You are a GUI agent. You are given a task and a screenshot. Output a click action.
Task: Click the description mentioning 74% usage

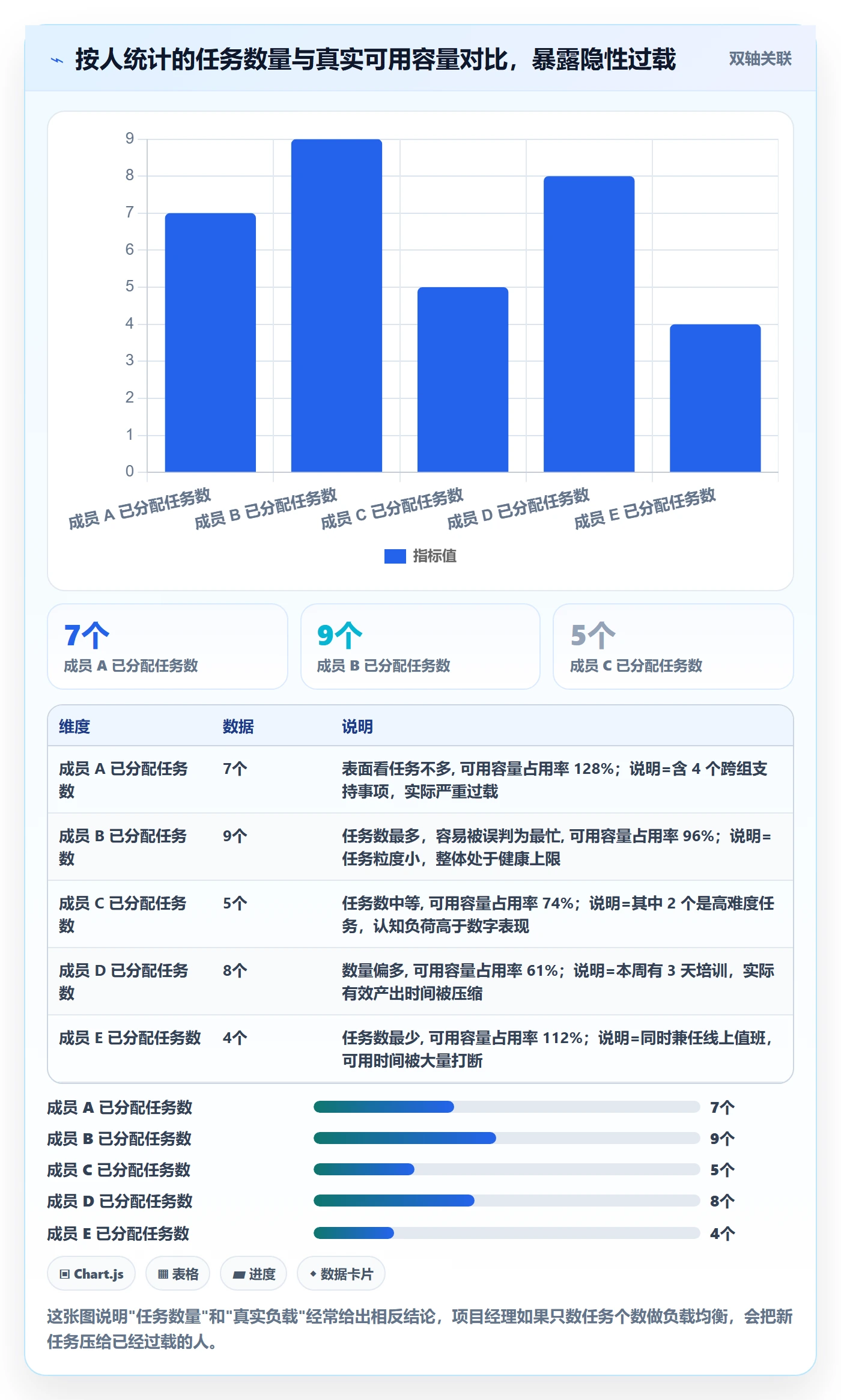(x=558, y=915)
